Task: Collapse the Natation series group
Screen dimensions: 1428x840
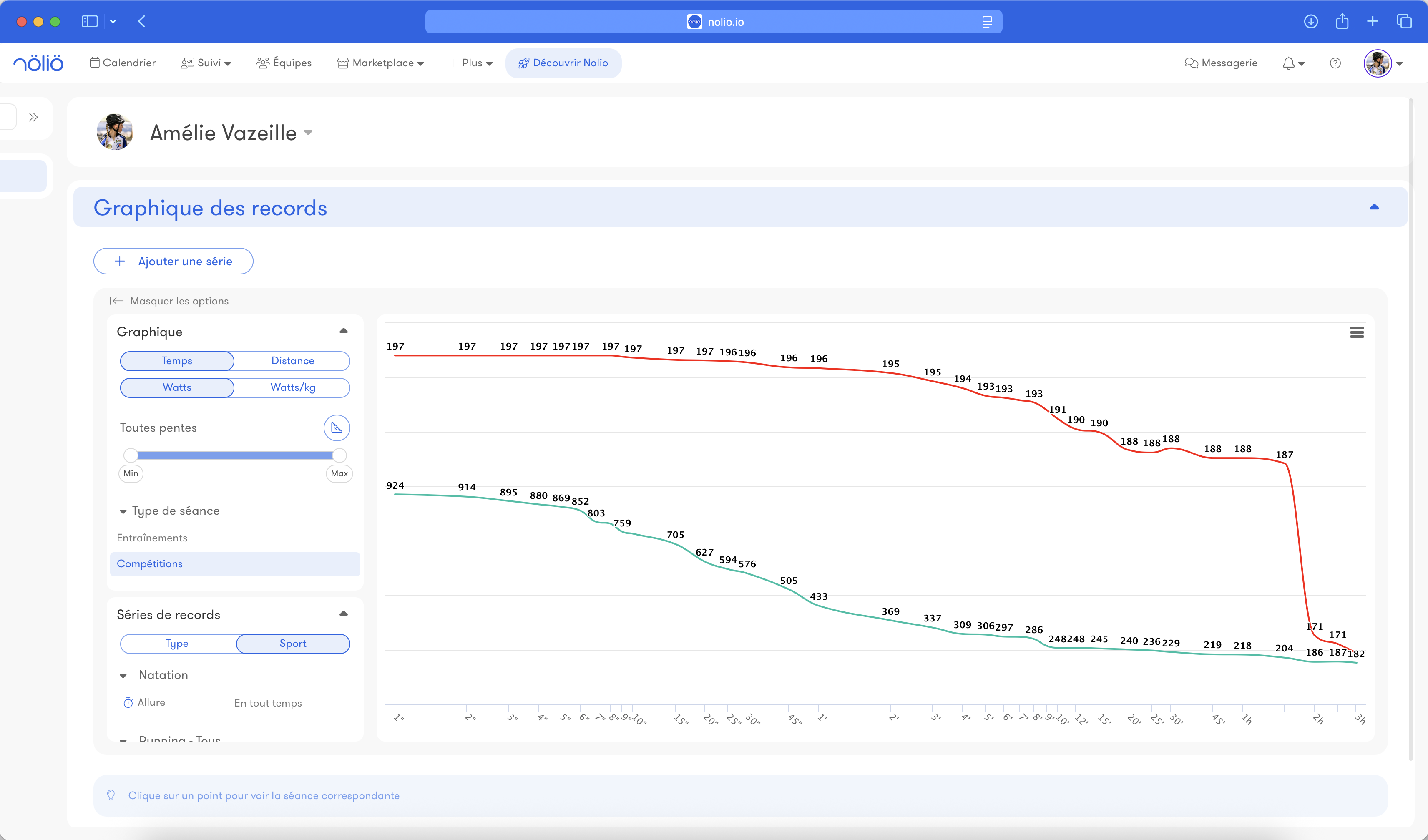Action: pyautogui.click(x=123, y=676)
